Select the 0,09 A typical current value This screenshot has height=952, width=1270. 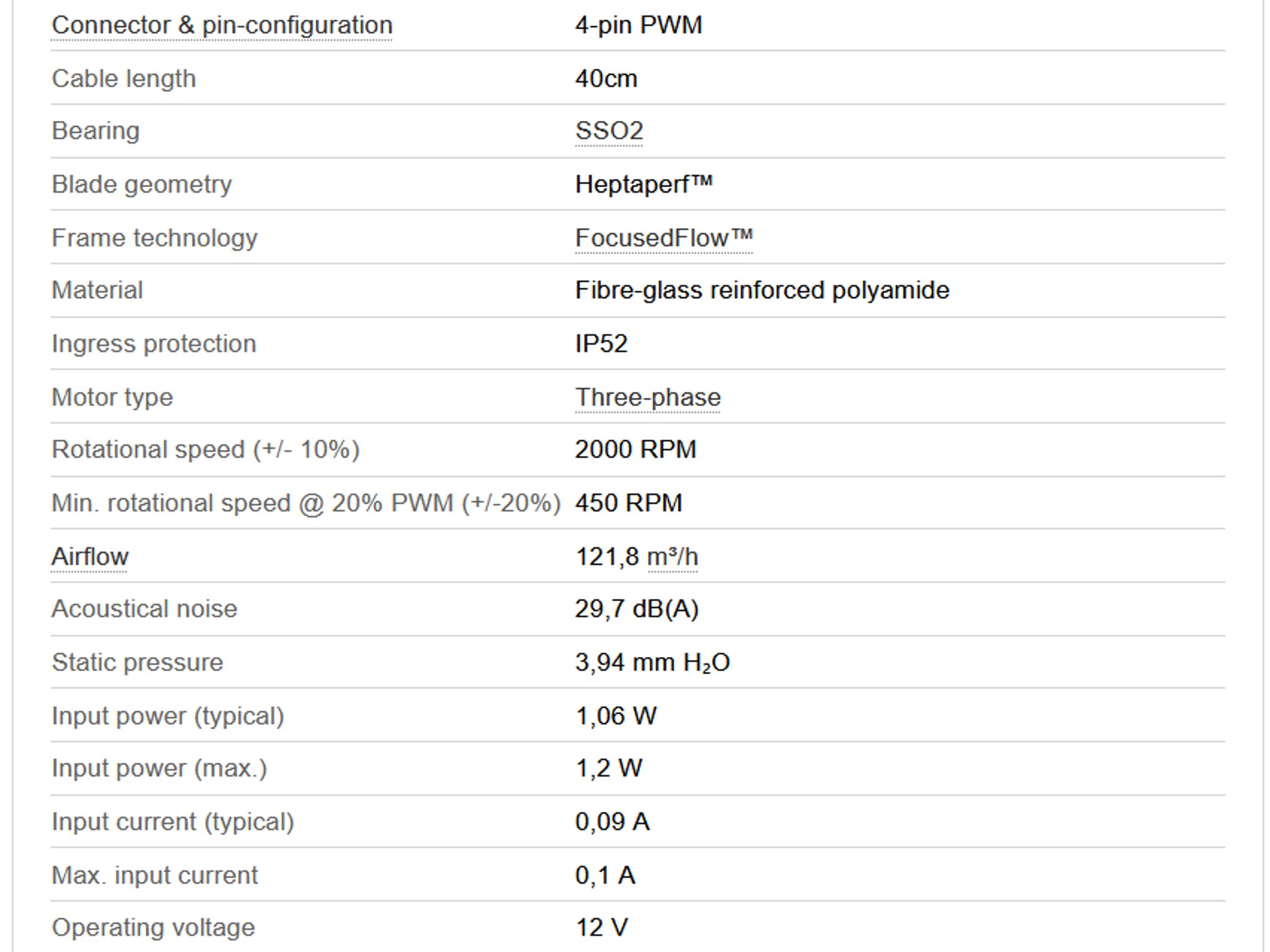point(612,822)
